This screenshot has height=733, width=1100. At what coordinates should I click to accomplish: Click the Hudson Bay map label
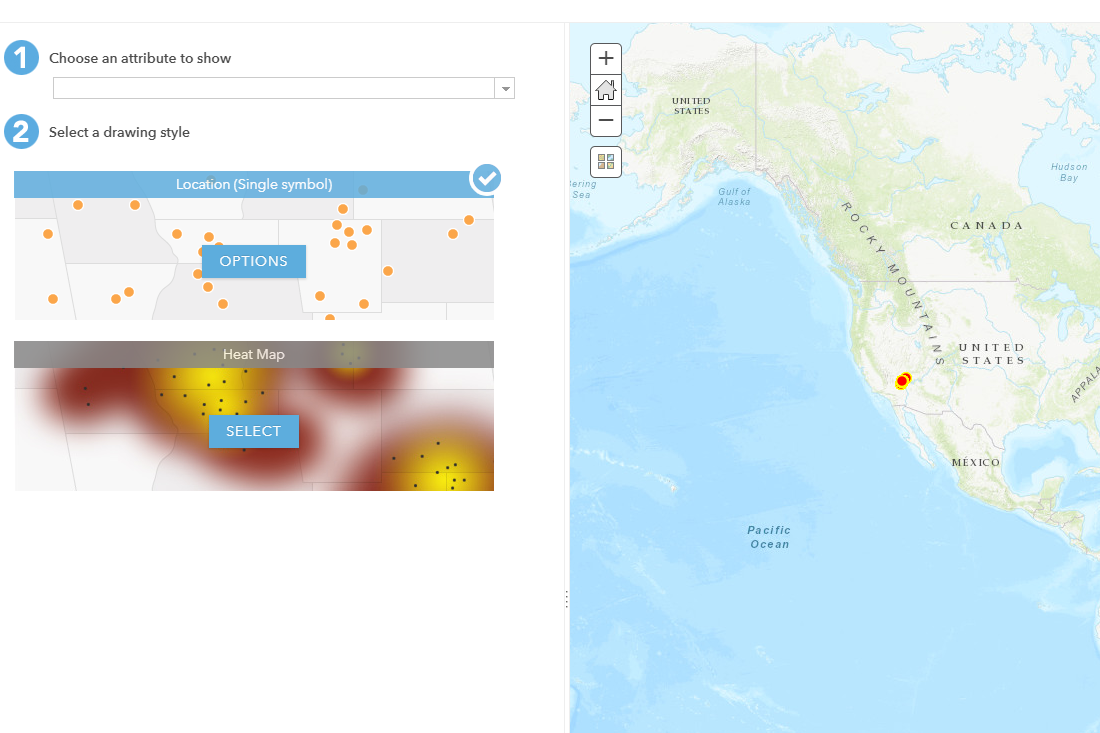(1068, 172)
